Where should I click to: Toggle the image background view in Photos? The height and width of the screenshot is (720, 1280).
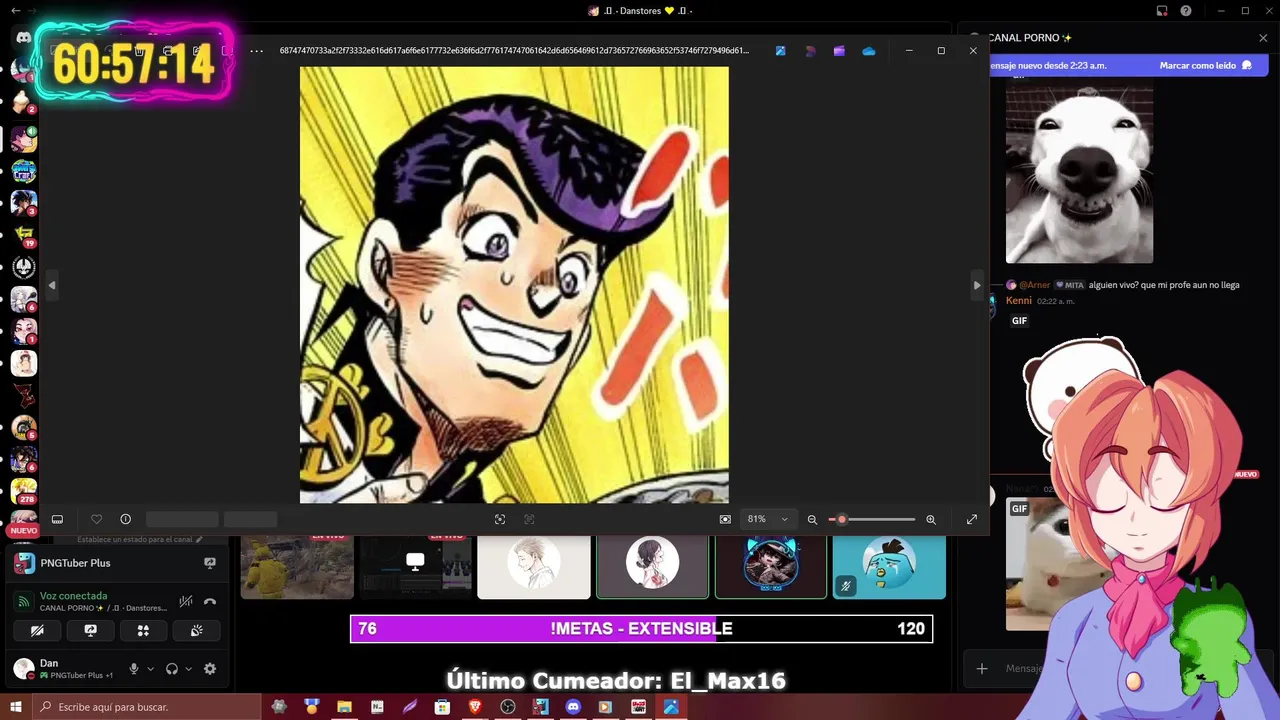[725, 519]
